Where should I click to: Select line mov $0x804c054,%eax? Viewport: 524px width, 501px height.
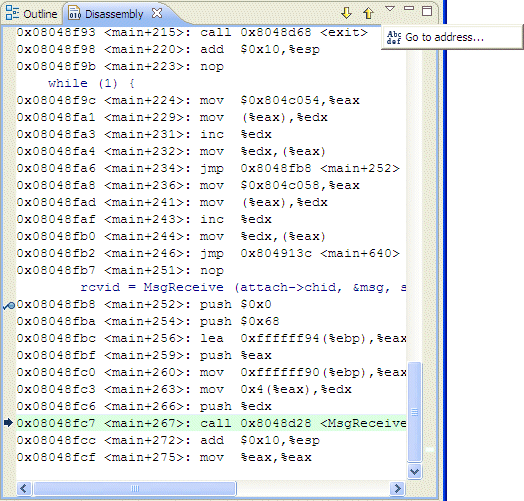[188, 100]
